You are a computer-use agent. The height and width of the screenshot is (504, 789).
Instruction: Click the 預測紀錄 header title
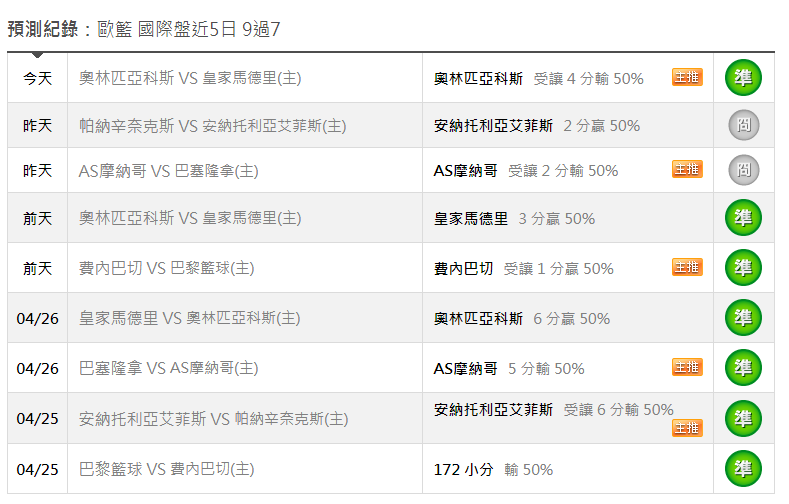(x=42, y=29)
